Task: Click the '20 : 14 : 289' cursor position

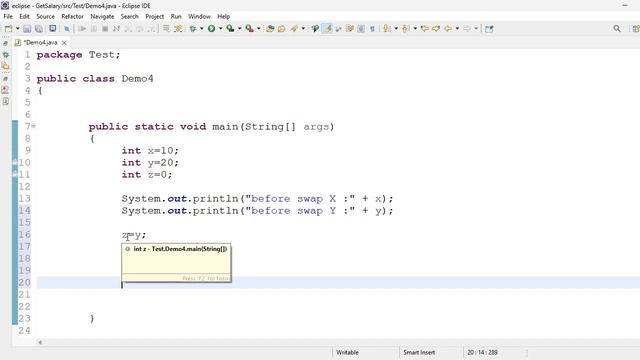Action: click(482, 352)
